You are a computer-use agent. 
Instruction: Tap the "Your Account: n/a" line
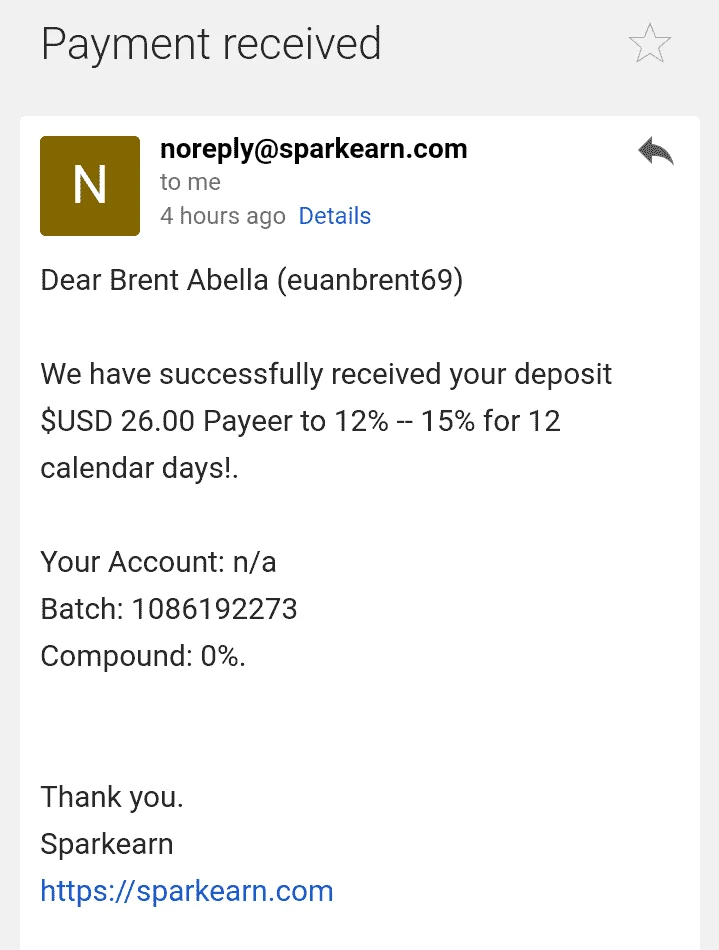coord(158,562)
